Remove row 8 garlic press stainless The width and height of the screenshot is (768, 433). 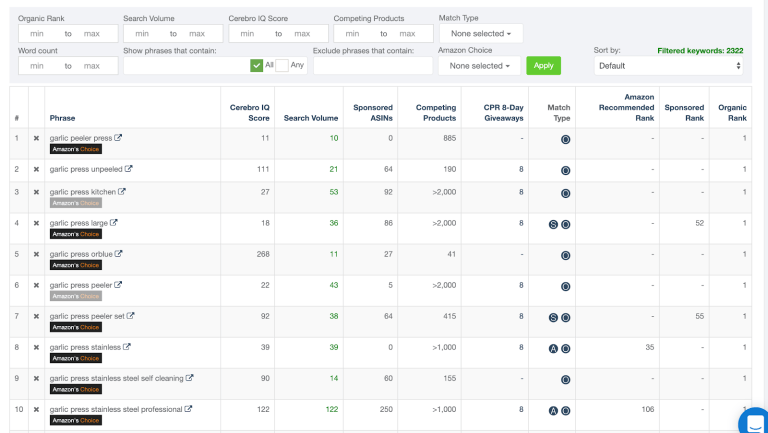click(36, 347)
